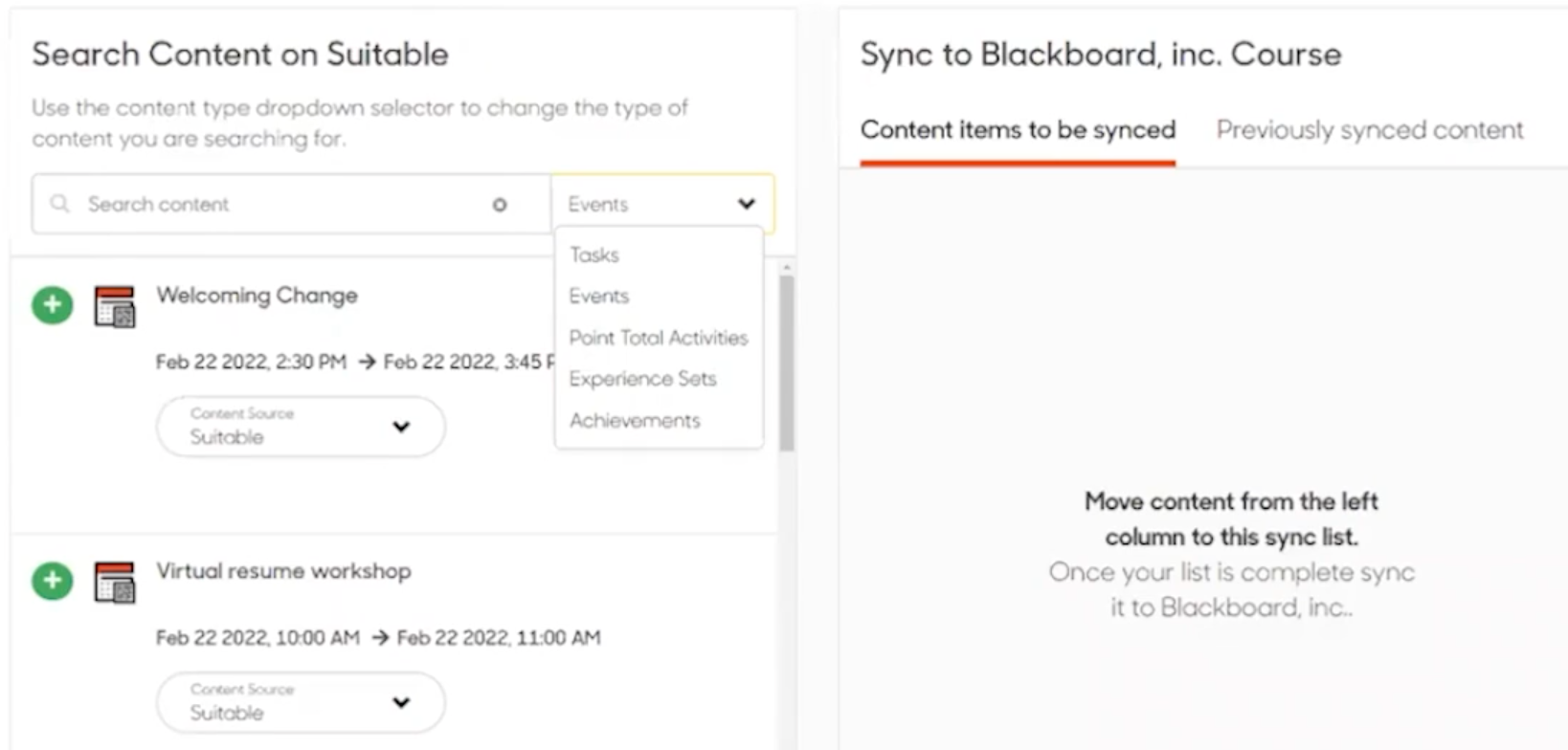
Task: Open Content Source dropdown for Virtual resume workshop
Action: click(x=301, y=702)
